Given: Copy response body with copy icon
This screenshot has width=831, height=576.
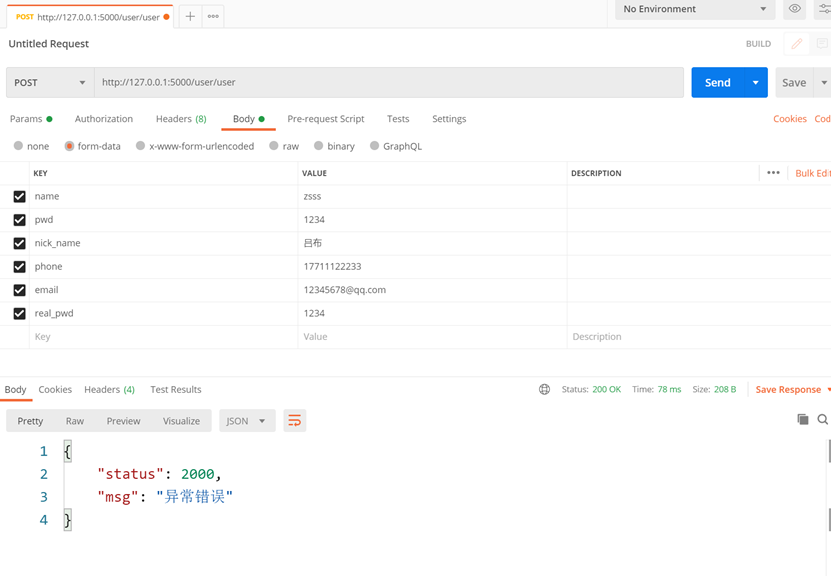Looking at the screenshot, I should [x=803, y=419].
